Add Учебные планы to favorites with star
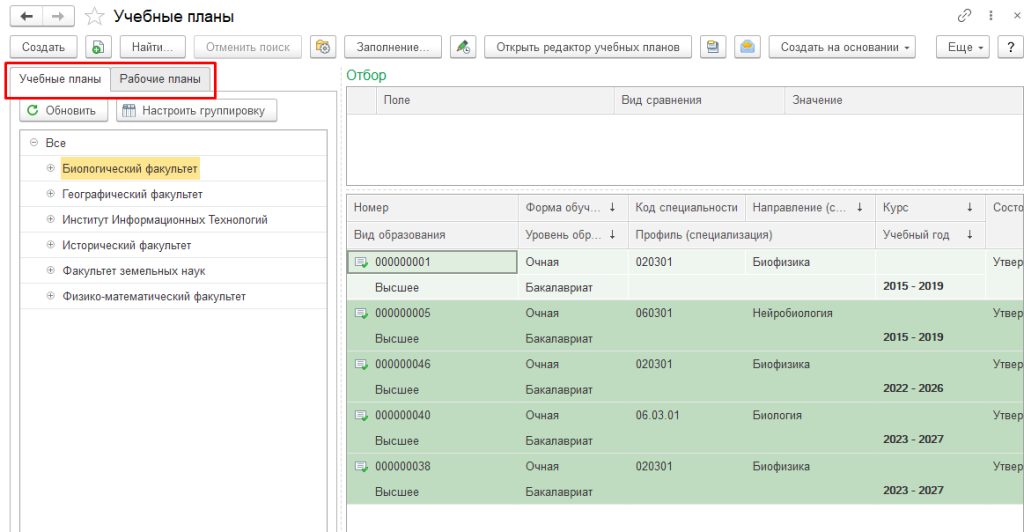 [x=94, y=16]
